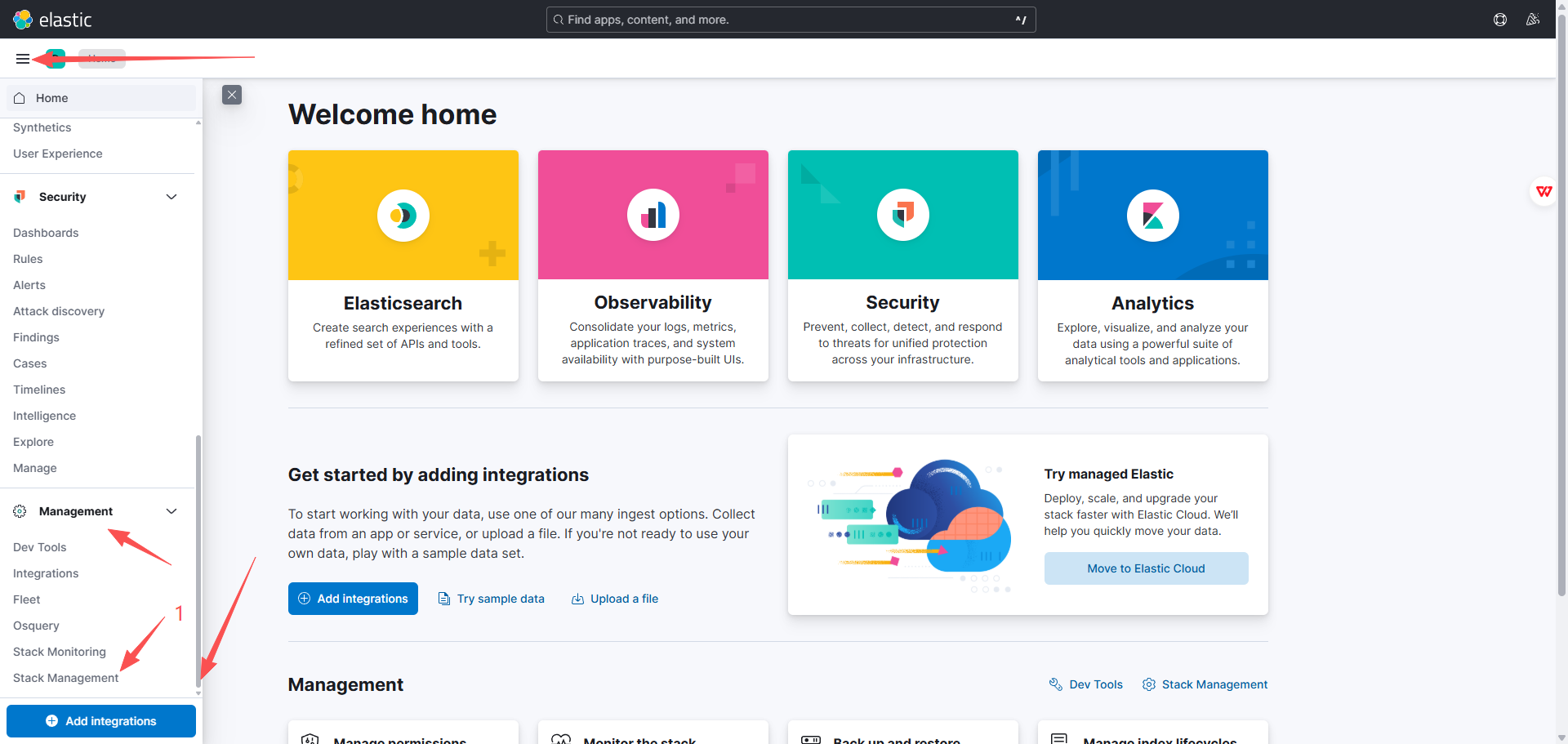Click the sidebar vertical scrollbar

coord(198,560)
